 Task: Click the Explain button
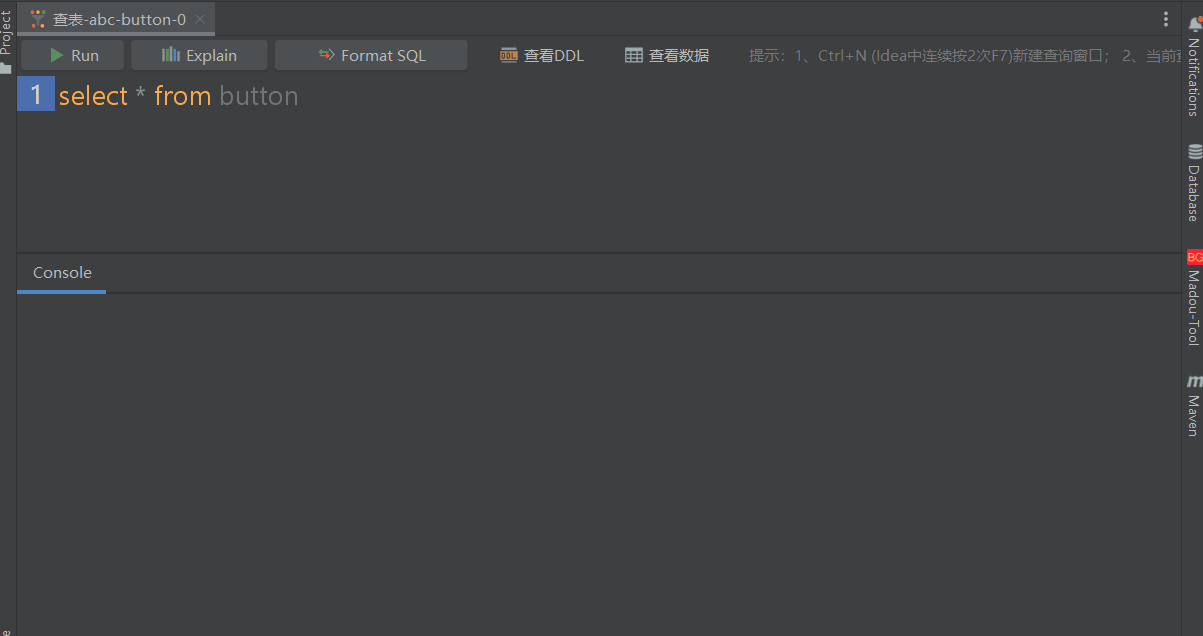click(x=199, y=55)
